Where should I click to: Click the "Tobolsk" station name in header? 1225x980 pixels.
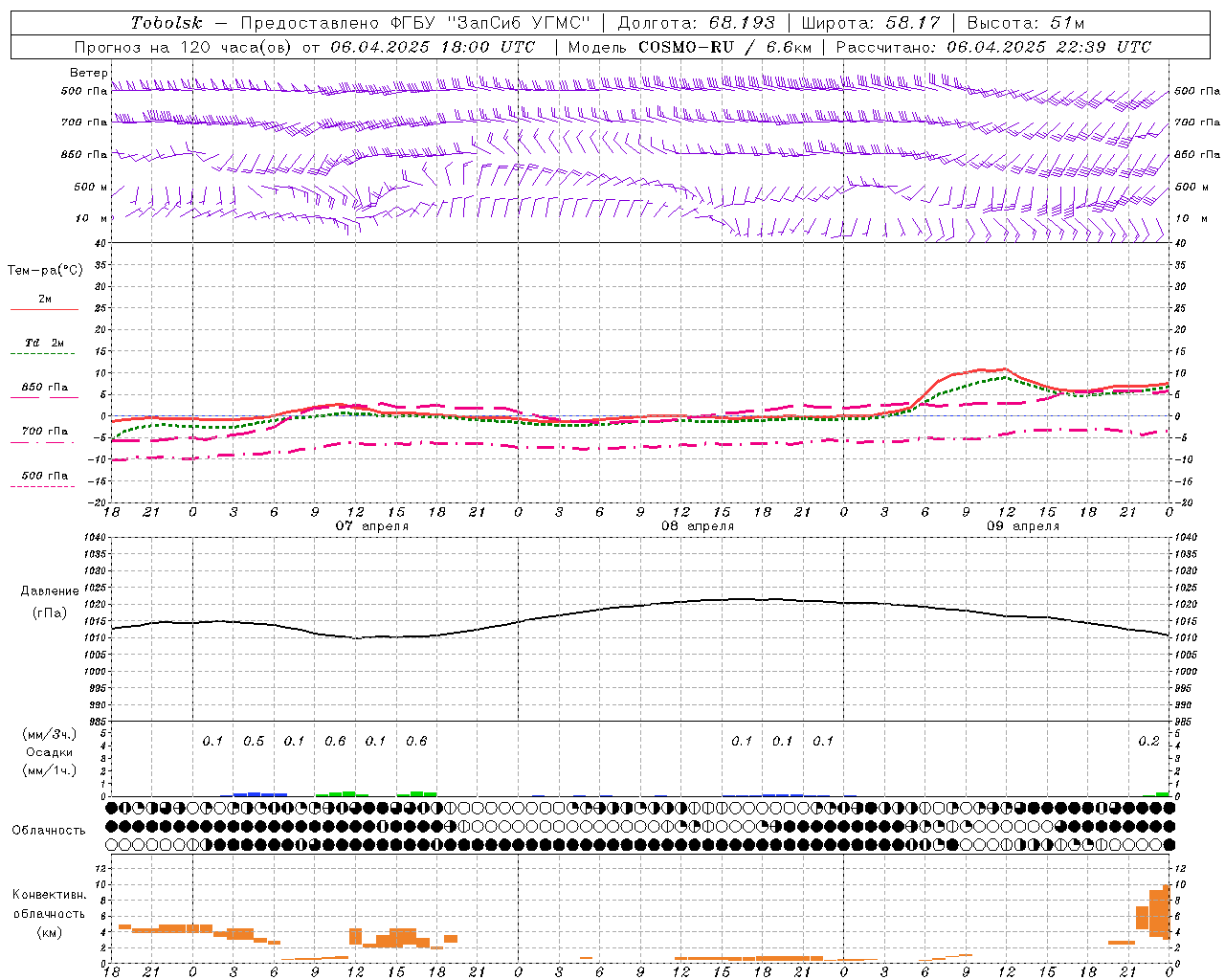click(167, 23)
